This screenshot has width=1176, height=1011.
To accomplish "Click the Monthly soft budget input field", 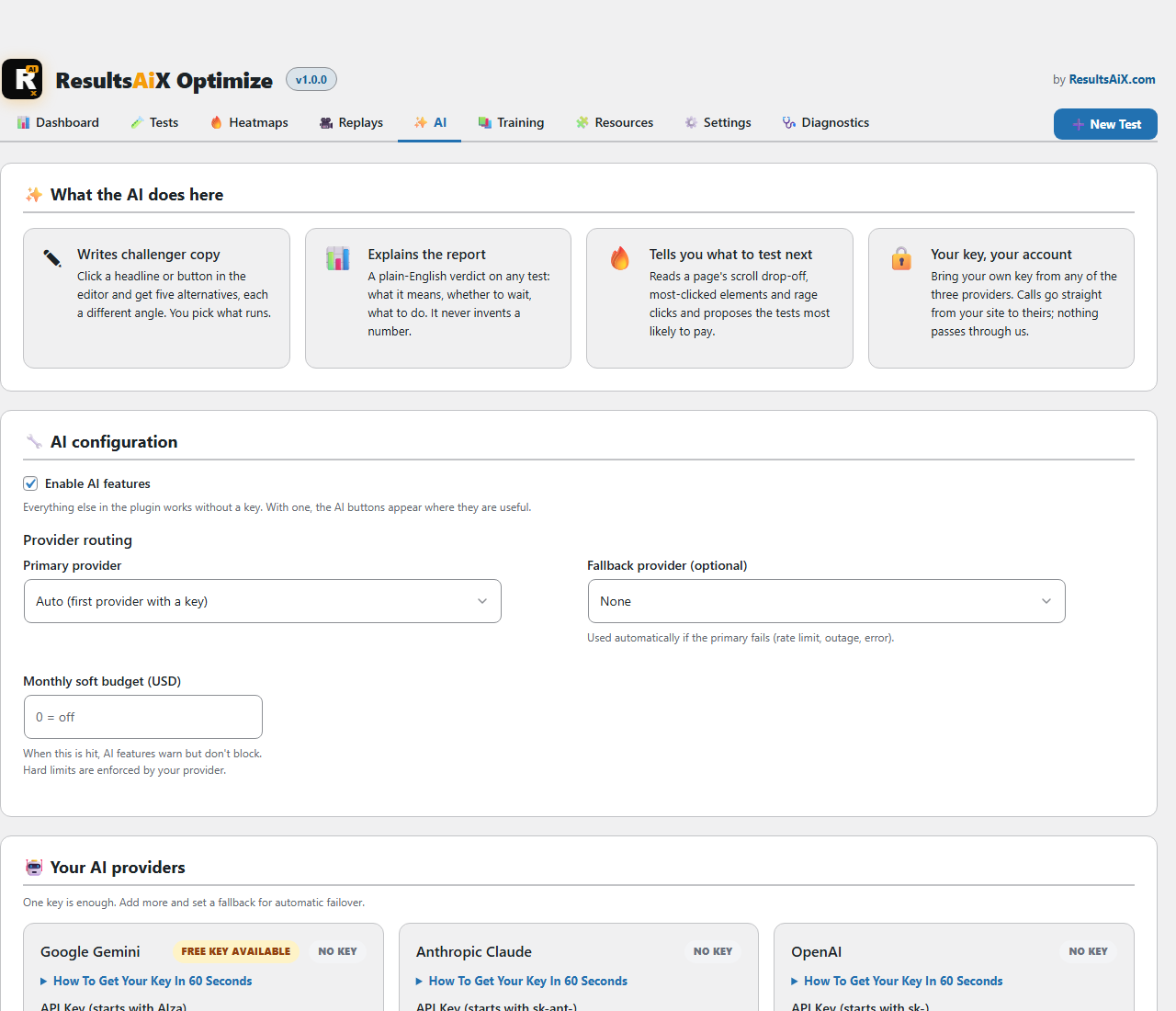I will point(143,717).
